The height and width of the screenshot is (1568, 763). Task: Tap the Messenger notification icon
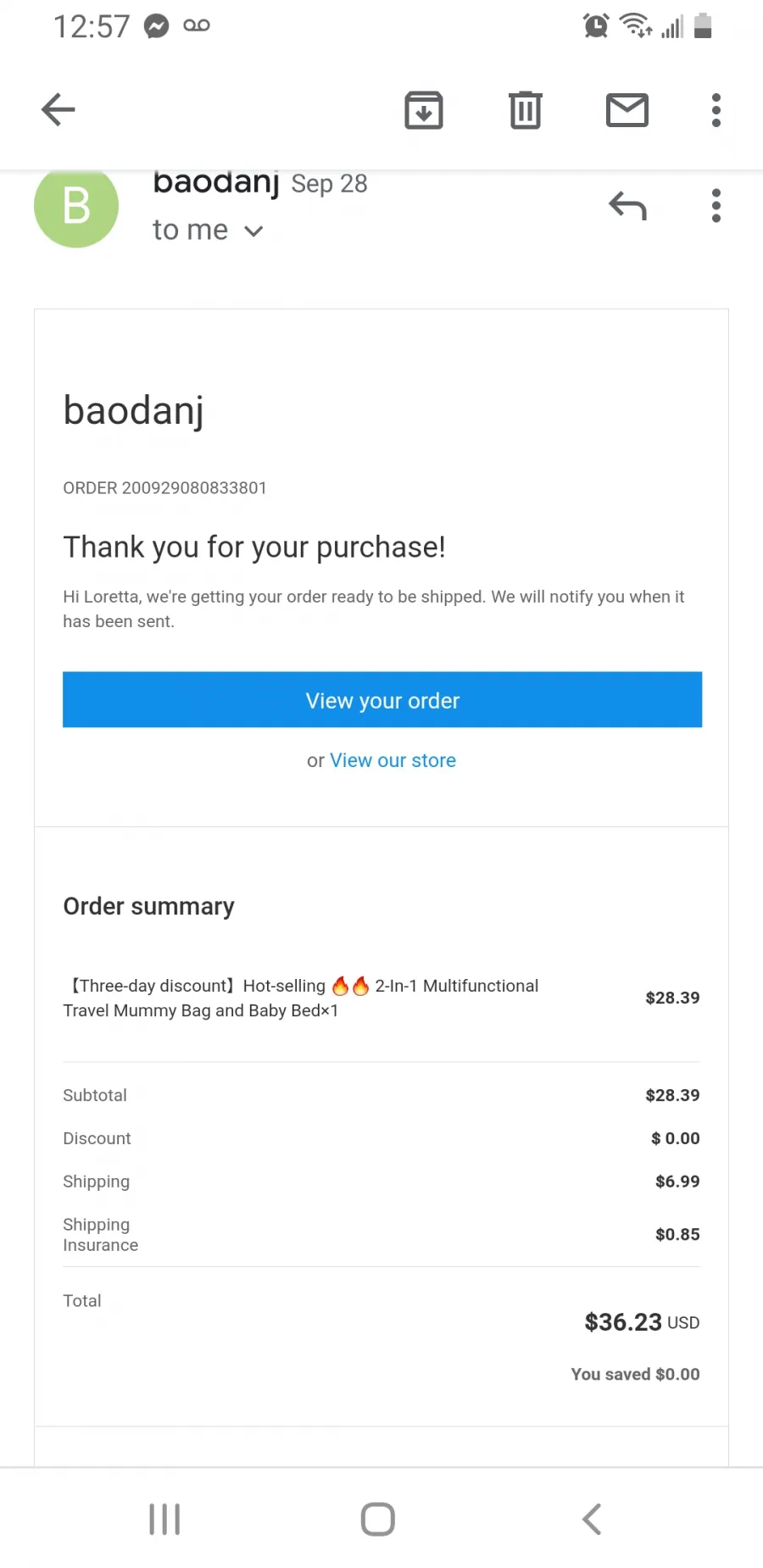(156, 26)
